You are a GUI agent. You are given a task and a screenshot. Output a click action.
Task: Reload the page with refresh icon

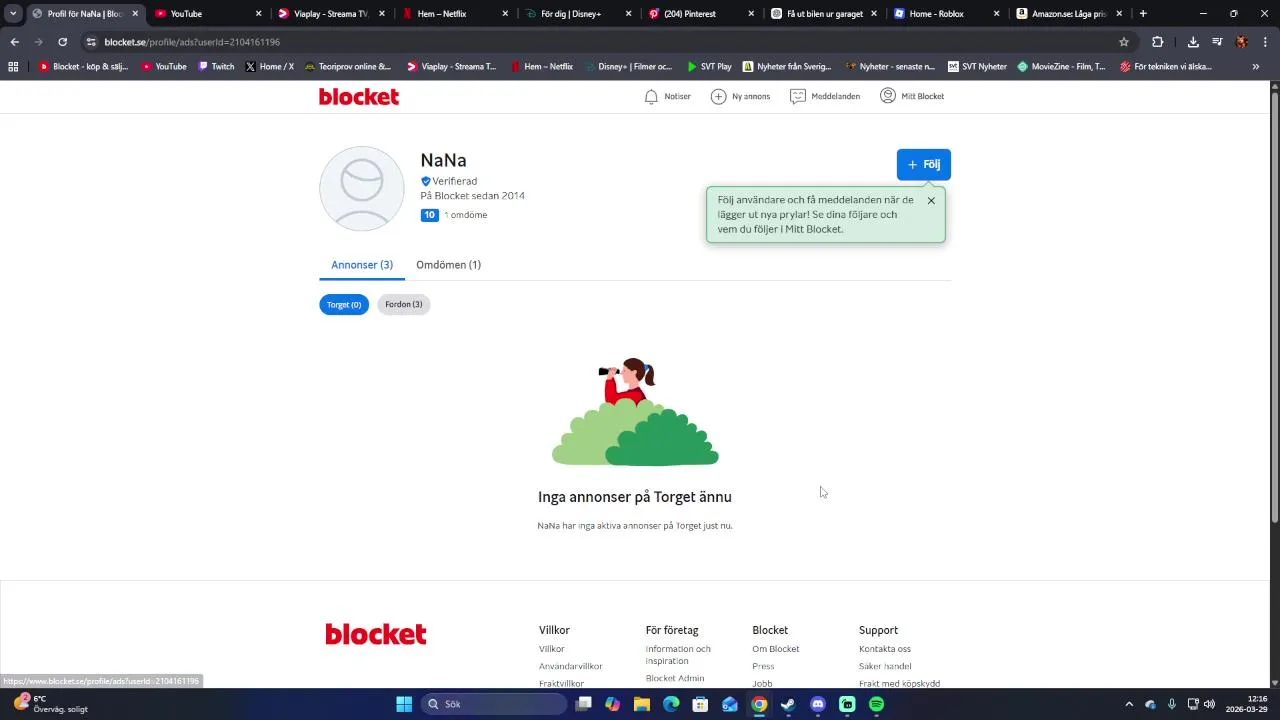pyautogui.click(x=62, y=42)
